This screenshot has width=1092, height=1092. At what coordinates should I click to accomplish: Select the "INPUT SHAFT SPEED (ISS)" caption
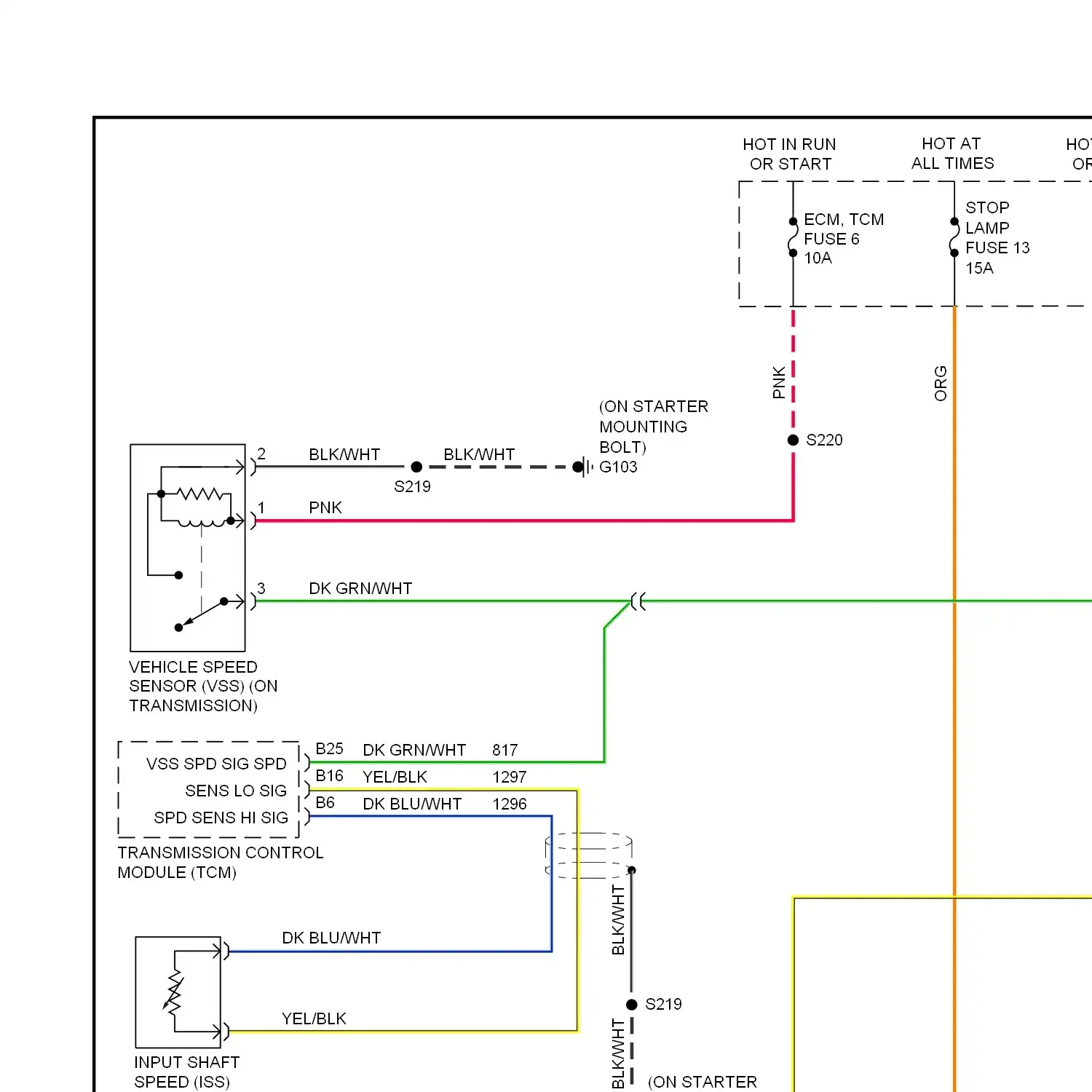(186, 1072)
